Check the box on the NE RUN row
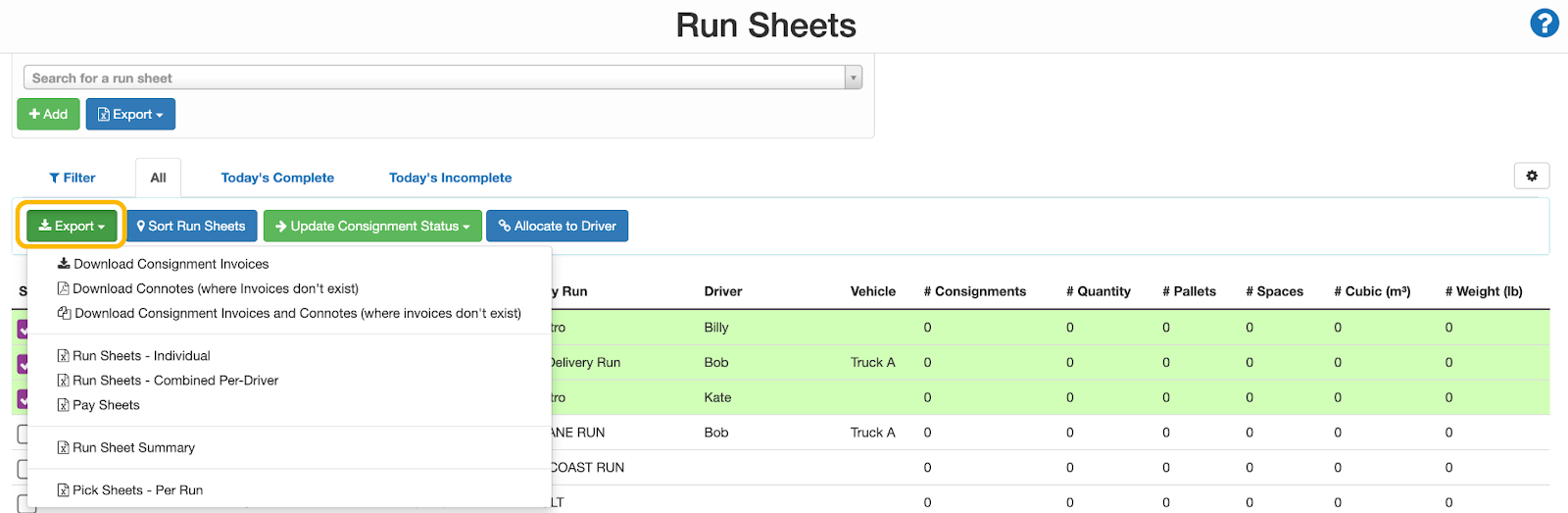 tap(23, 434)
